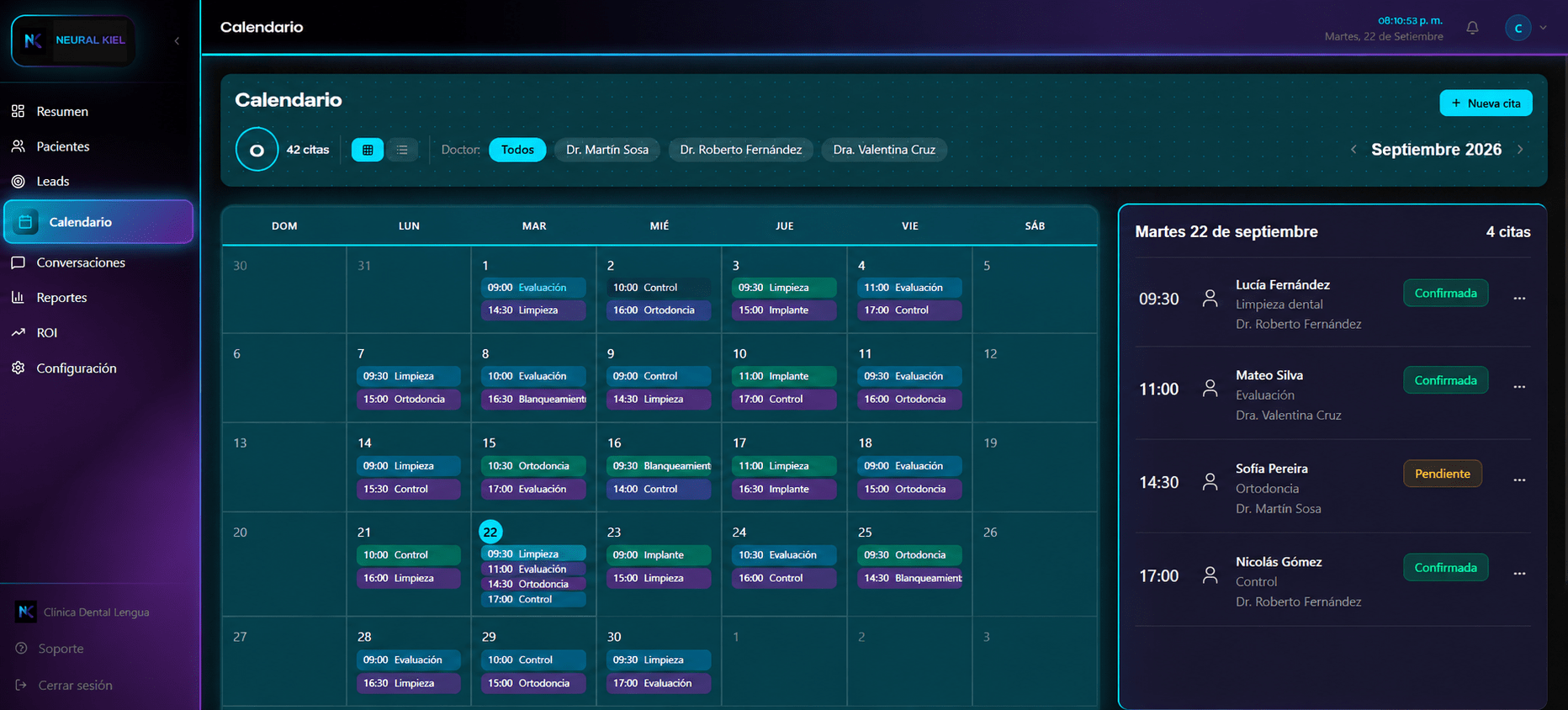
Task: Switch to list view toggle
Action: (x=402, y=150)
